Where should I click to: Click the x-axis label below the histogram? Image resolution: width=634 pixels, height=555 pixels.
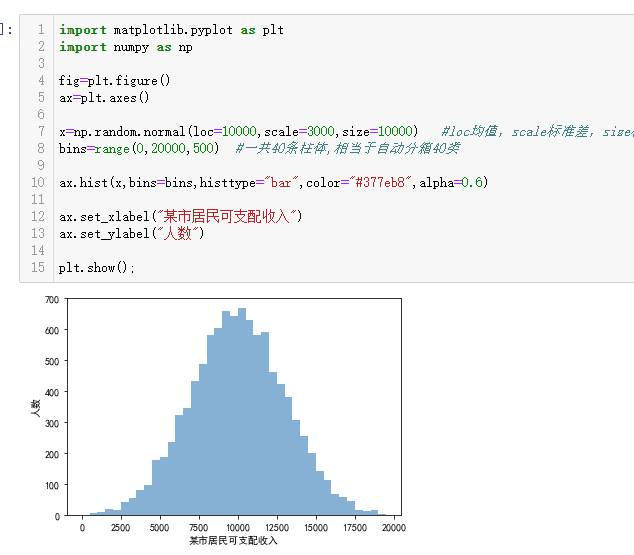click(233, 541)
